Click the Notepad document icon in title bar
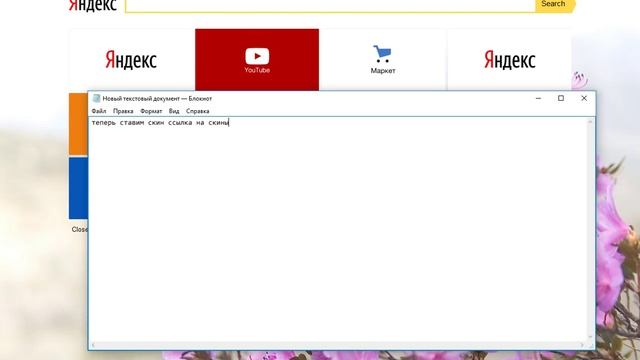 pos(96,98)
